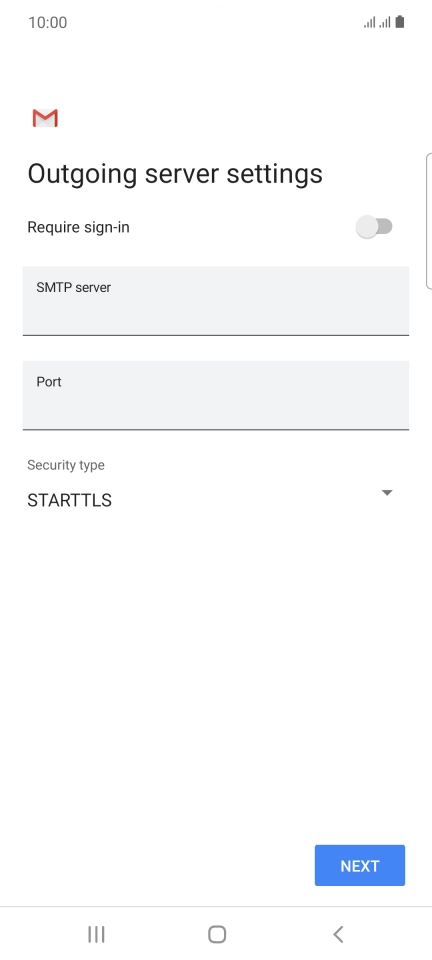432x960 pixels.
Task: Tap the edge panel handle on right side
Action: 429,220
